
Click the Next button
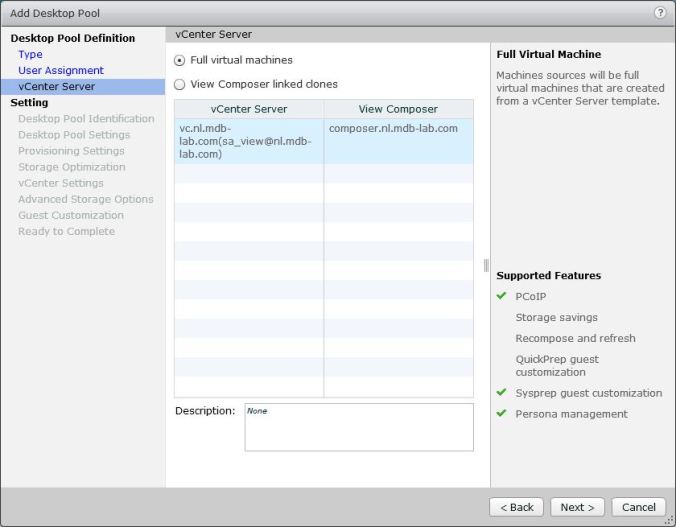point(577,507)
